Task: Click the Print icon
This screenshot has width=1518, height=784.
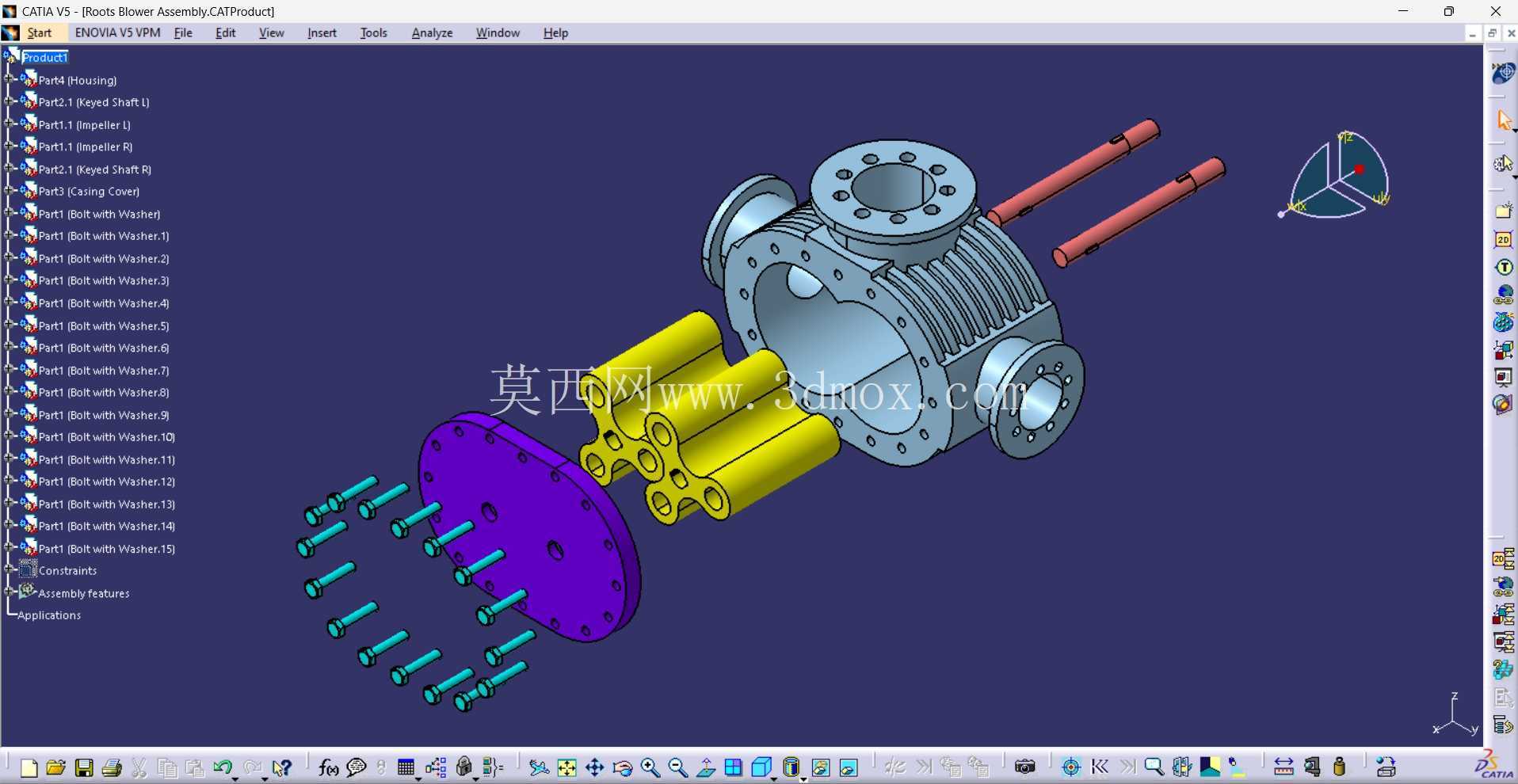Action: 112,767
